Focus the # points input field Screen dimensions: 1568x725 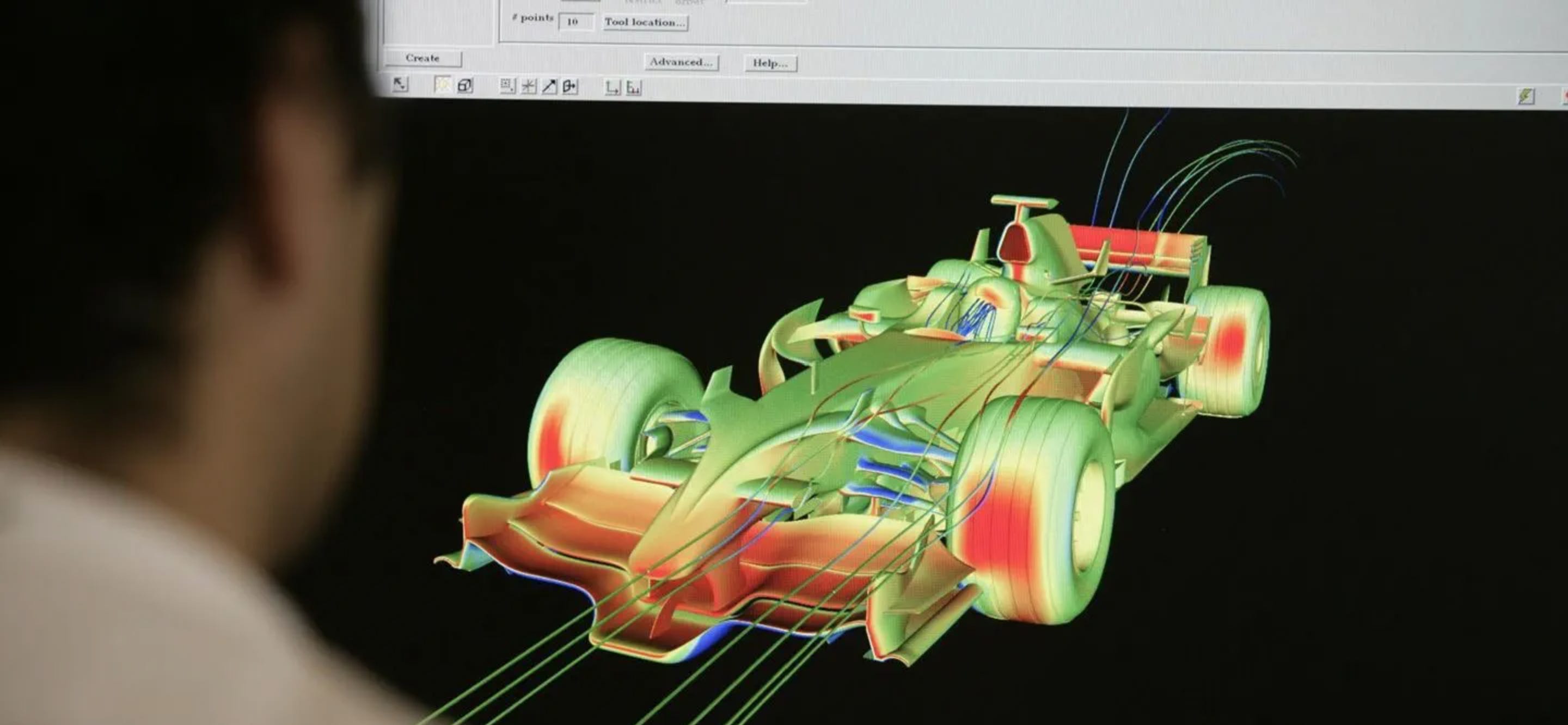(576, 22)
